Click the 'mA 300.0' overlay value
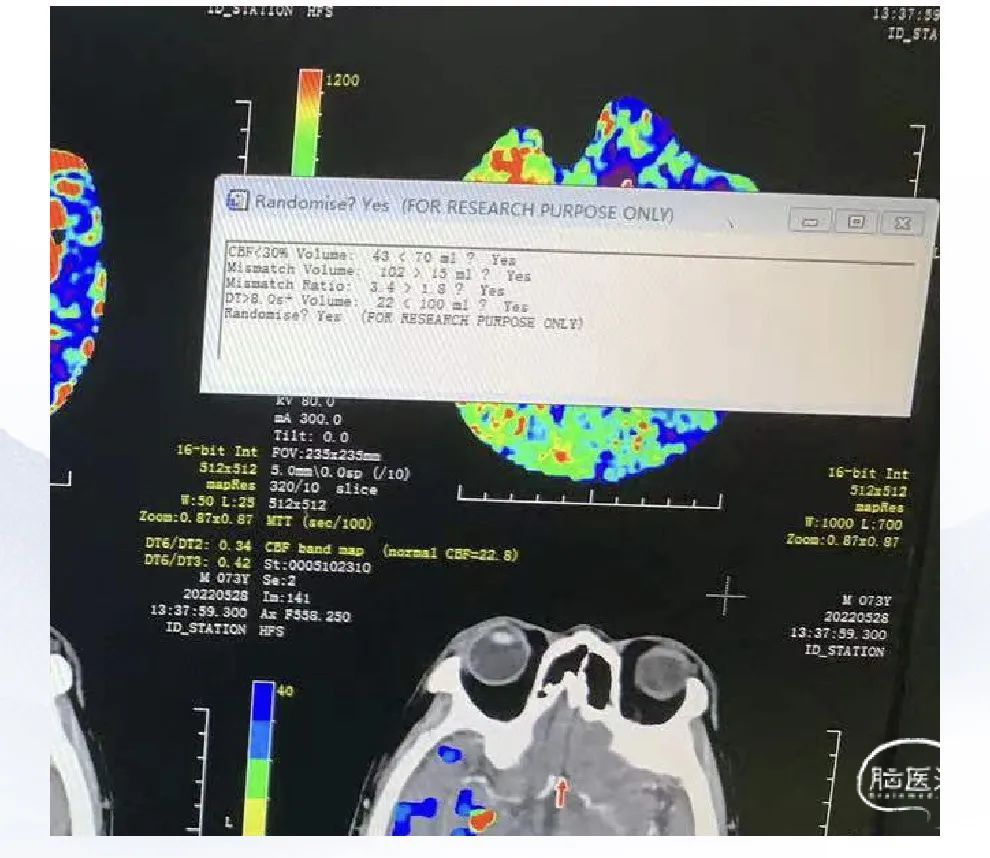Screen dimensions: 990x858 [x=308, y=419]
